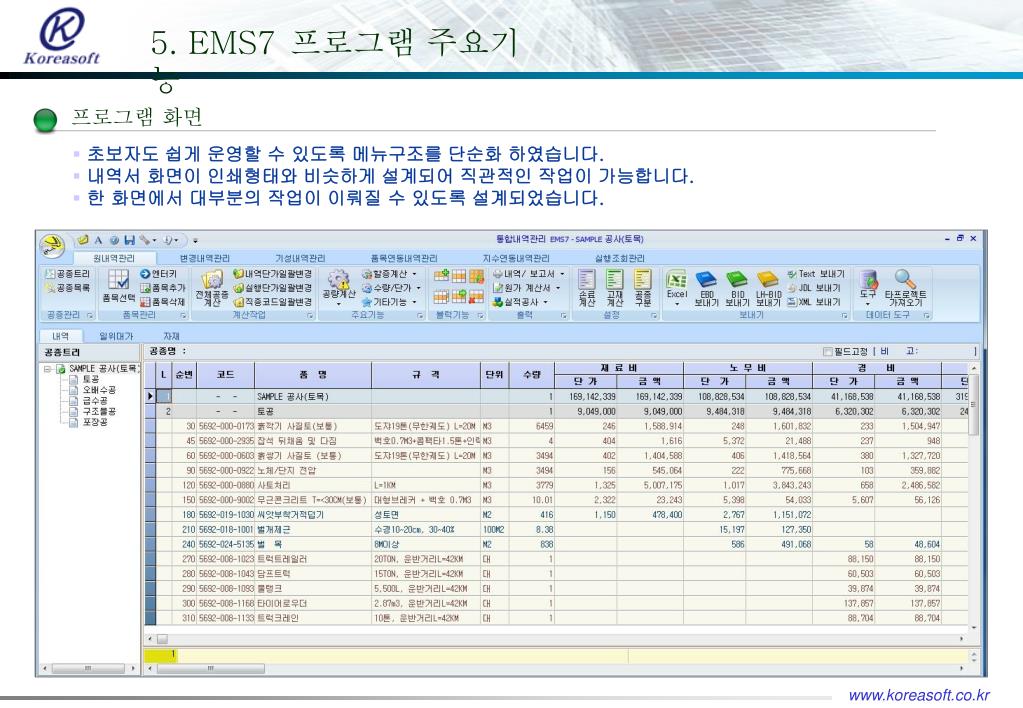Screen dimensions: 1023x708
Task: Click the font 'A' quick-access icon
Action: pos(98,240)
